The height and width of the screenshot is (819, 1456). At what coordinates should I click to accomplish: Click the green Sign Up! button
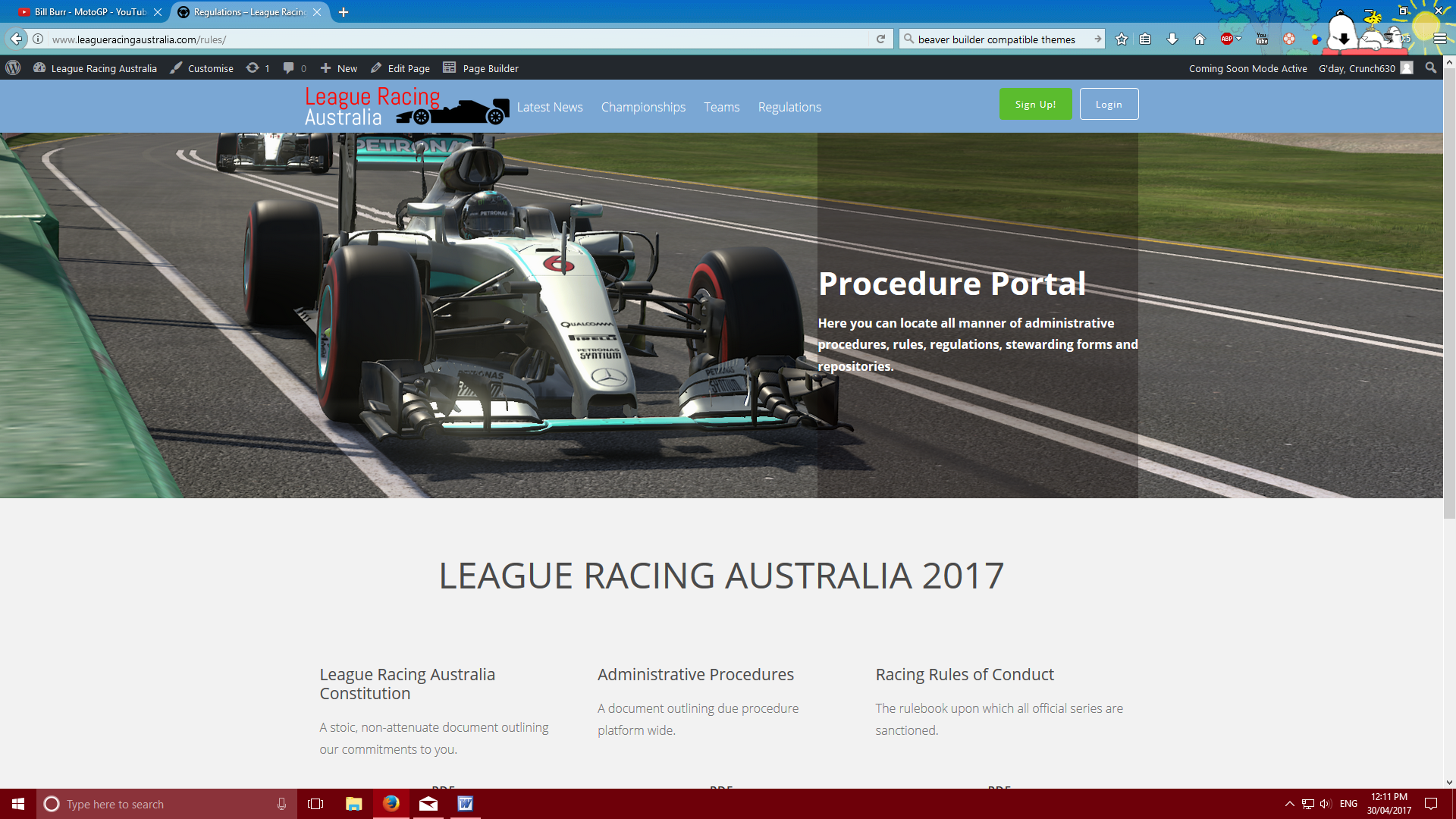tap(1035, 105)
